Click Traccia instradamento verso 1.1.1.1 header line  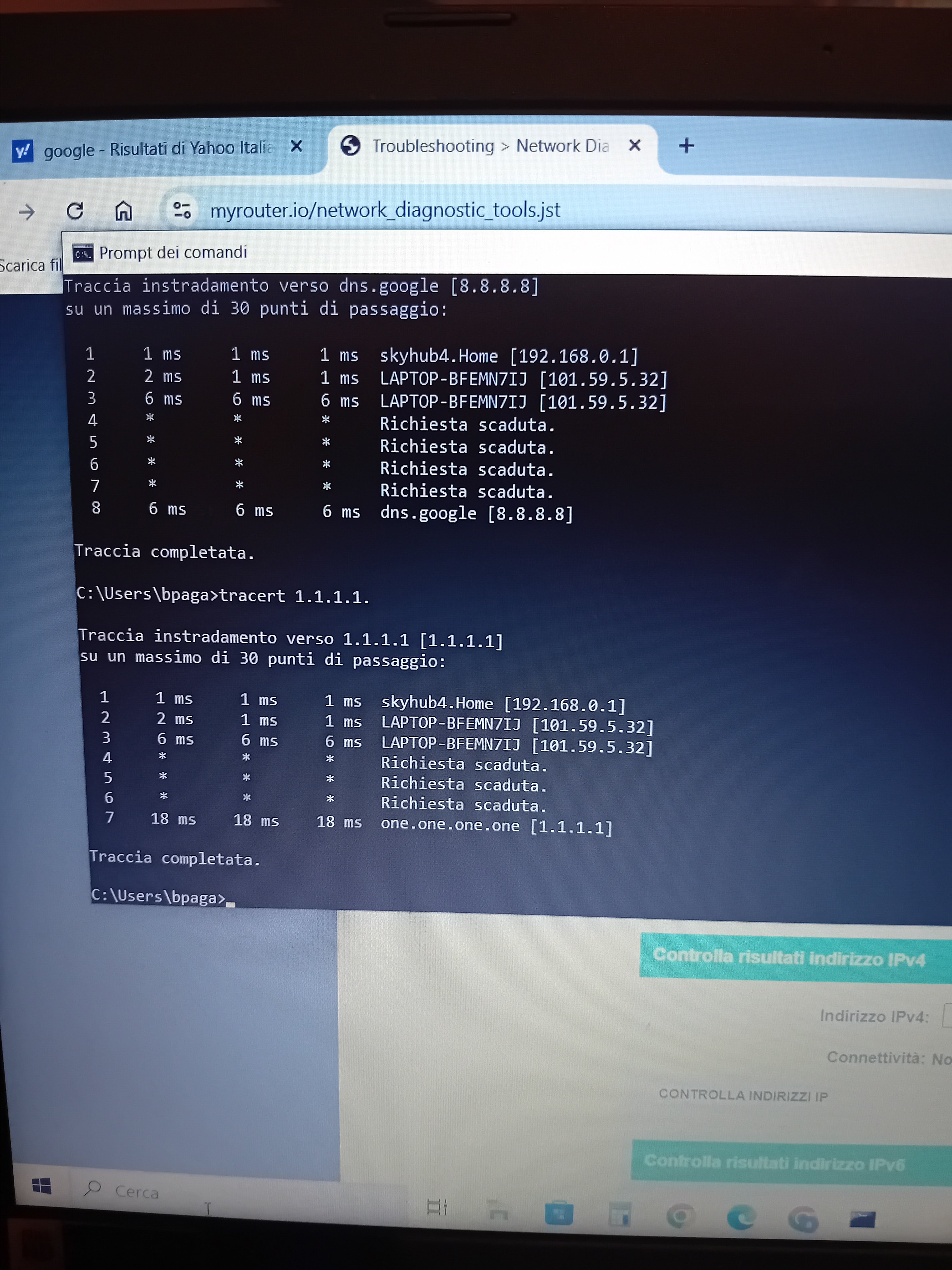[x=291, y=638]
